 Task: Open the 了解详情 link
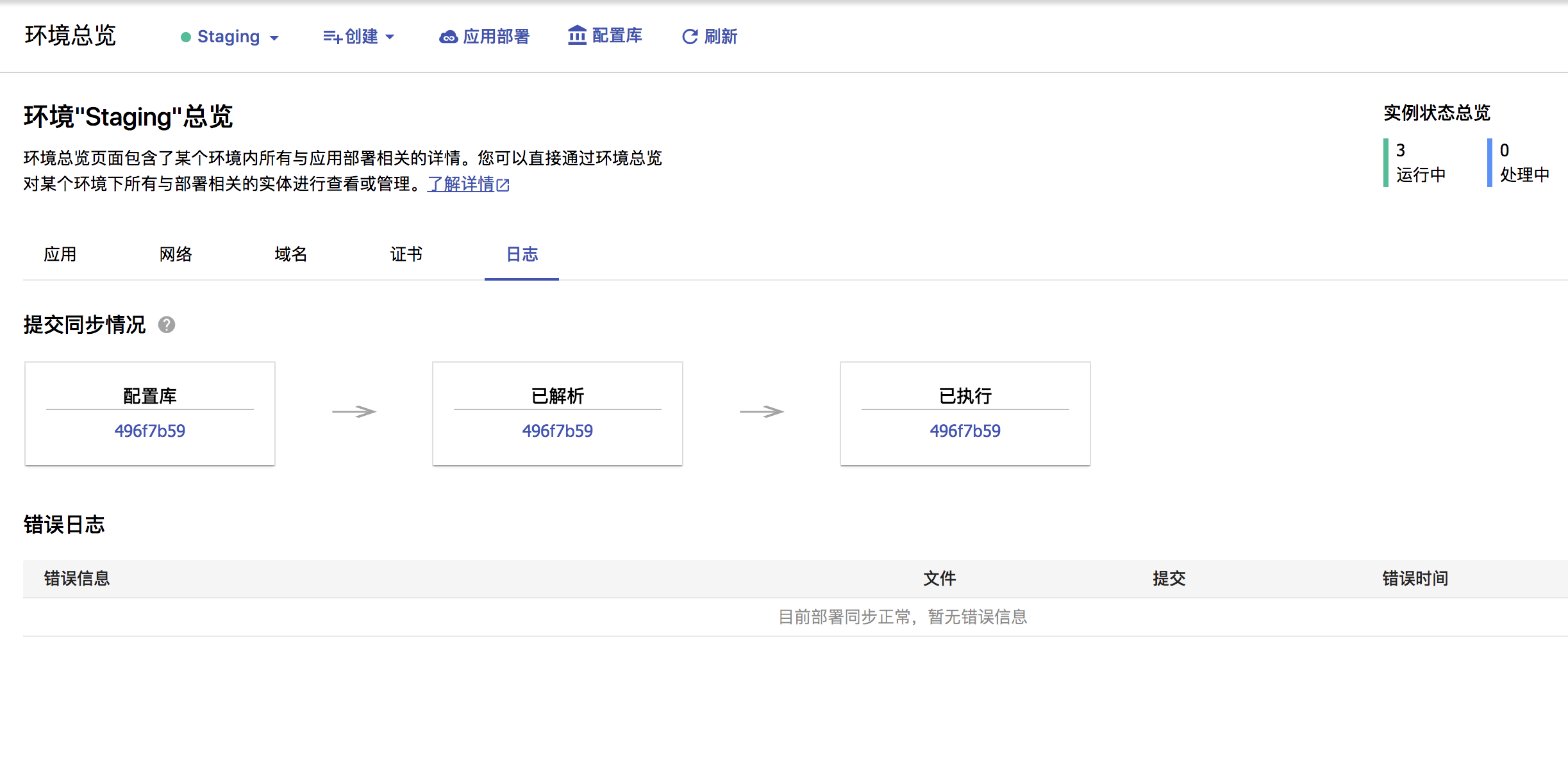pyautogui.click(x=461, y=185)
